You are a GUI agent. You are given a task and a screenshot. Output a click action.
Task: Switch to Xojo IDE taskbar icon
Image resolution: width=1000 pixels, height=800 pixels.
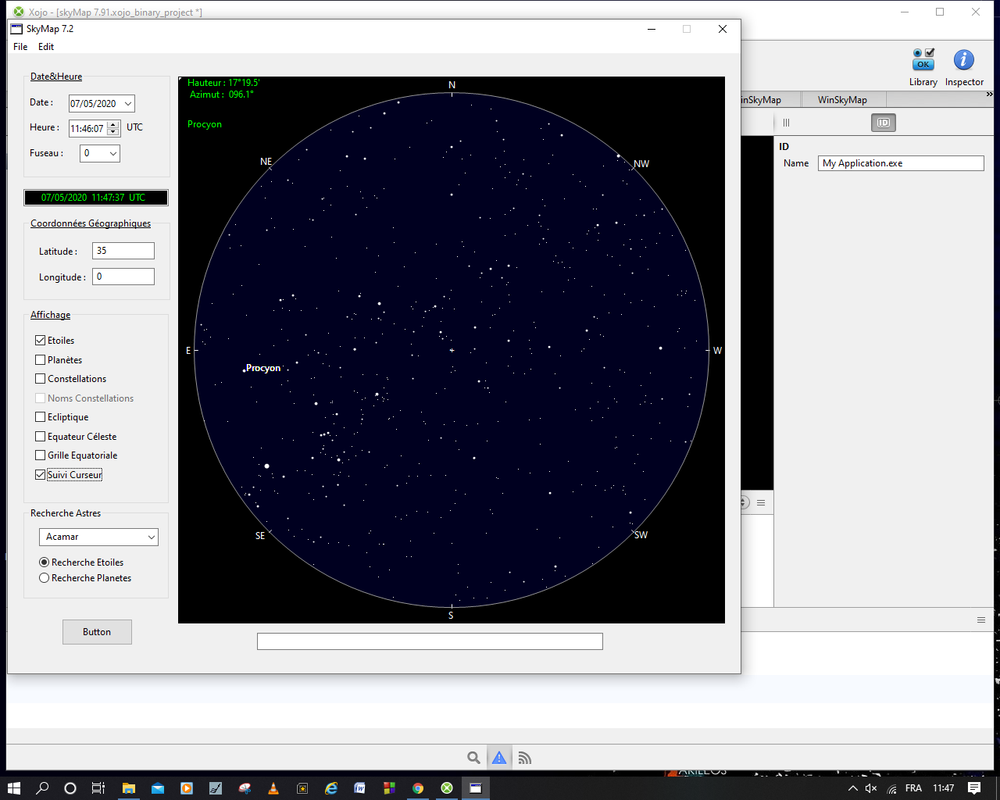click(447, 788)
